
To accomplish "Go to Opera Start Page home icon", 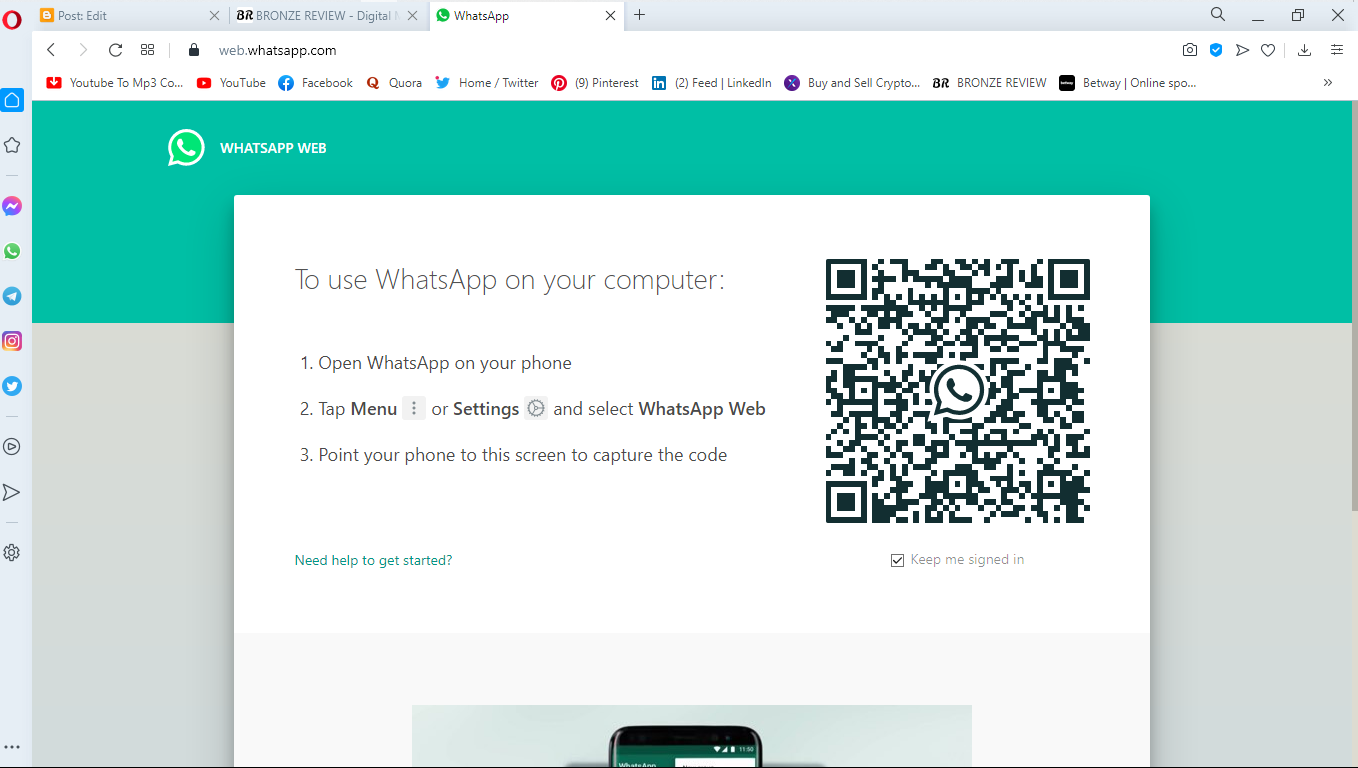I will [x=12, y=100].
